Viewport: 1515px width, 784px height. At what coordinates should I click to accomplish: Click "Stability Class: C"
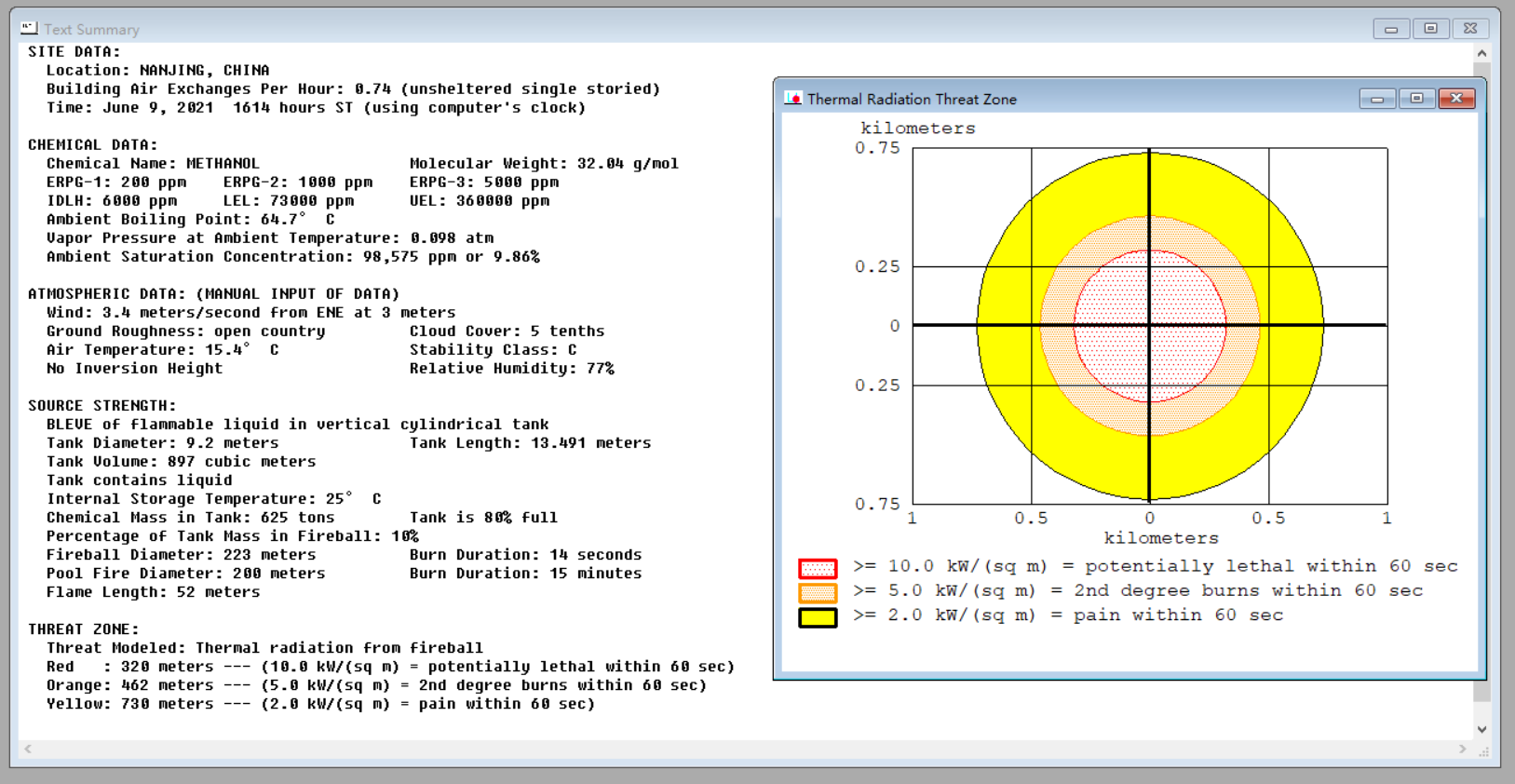click(494, 350)
